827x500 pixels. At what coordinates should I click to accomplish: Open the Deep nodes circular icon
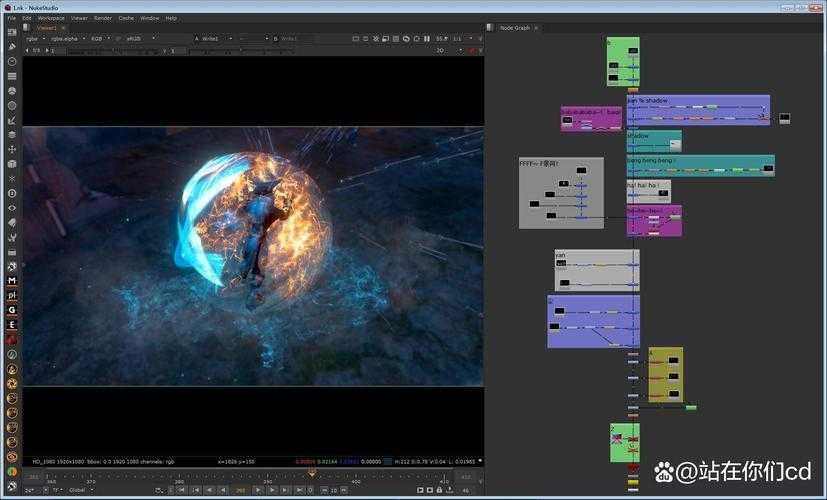click(12, 193)
